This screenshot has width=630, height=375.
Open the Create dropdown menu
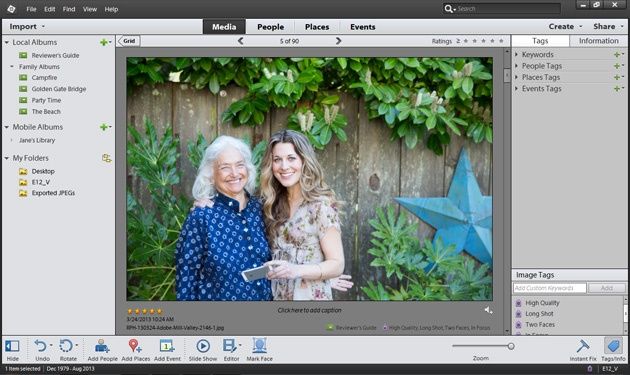tap(565, 27)
